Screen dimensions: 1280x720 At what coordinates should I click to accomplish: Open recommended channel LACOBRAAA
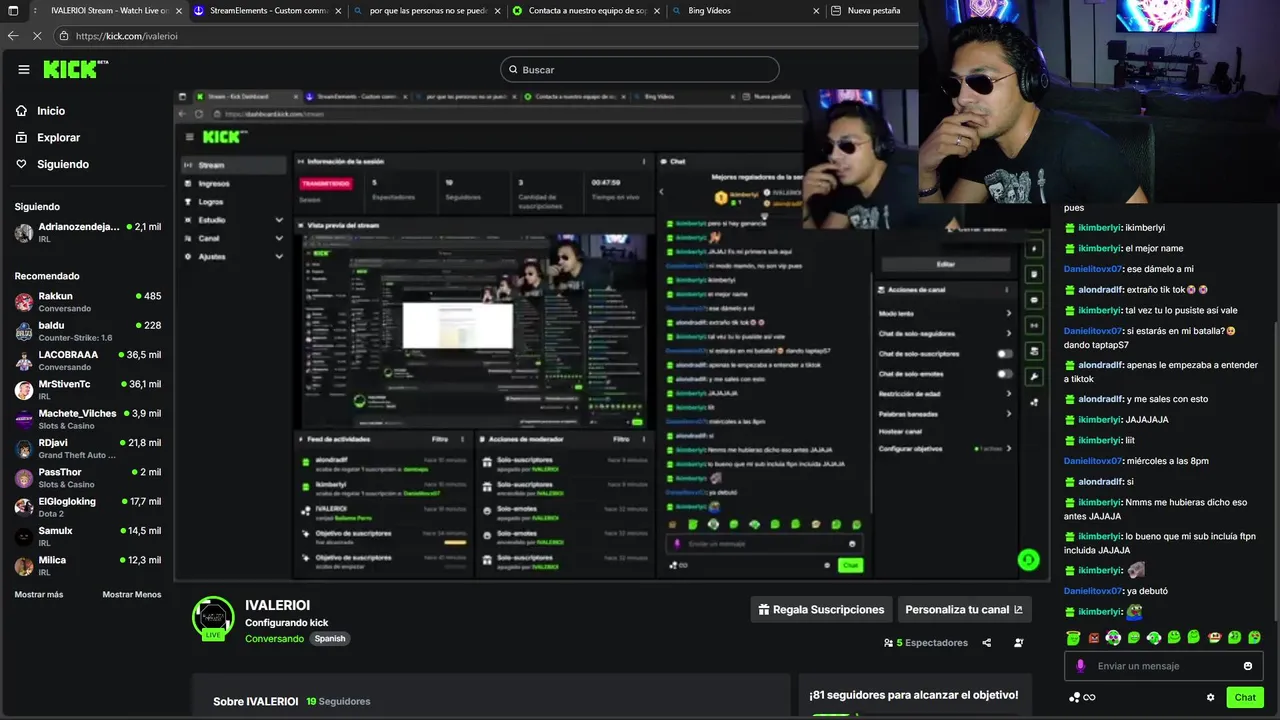pos(88,361)
